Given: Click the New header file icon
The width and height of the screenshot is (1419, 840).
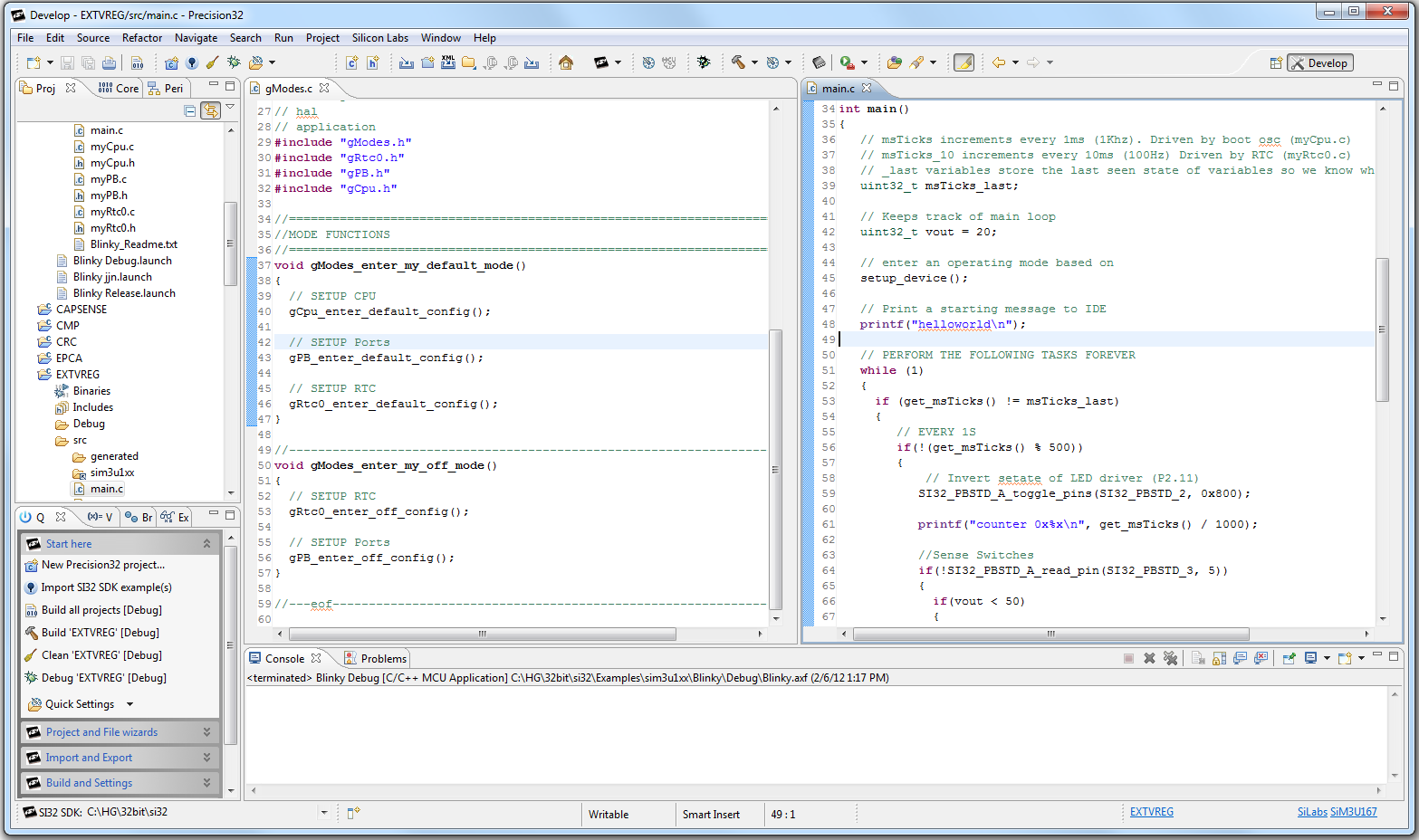Looking at the screenshot, I should (372, 62).
